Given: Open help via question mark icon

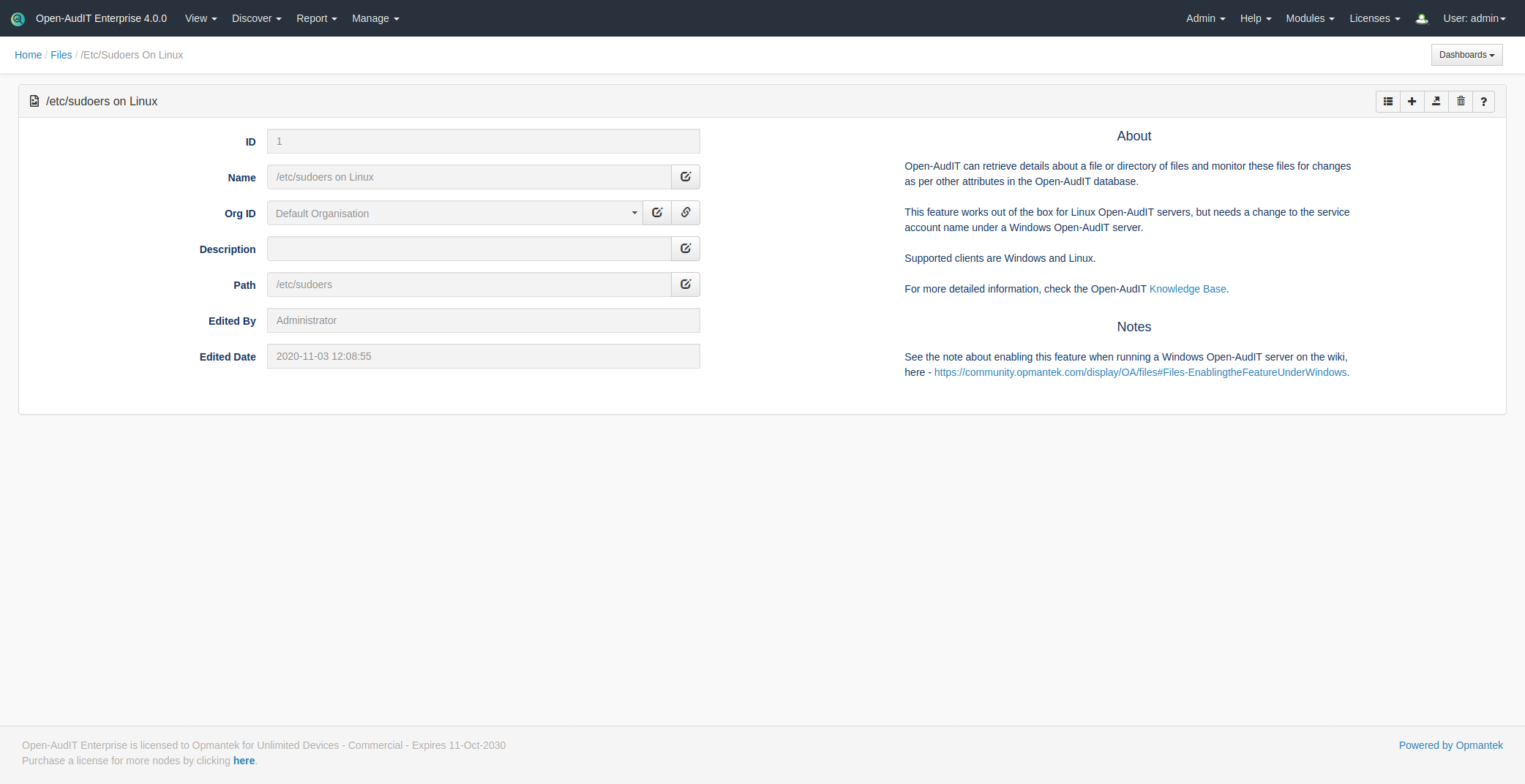Looking at the screenshot, I should (x=1483, y=102).
